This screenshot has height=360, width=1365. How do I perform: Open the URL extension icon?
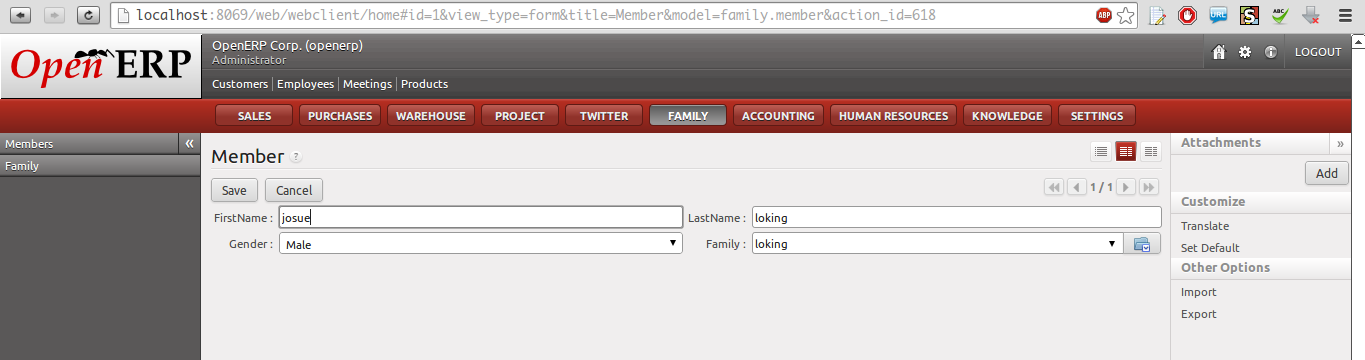coord(1218,15)
